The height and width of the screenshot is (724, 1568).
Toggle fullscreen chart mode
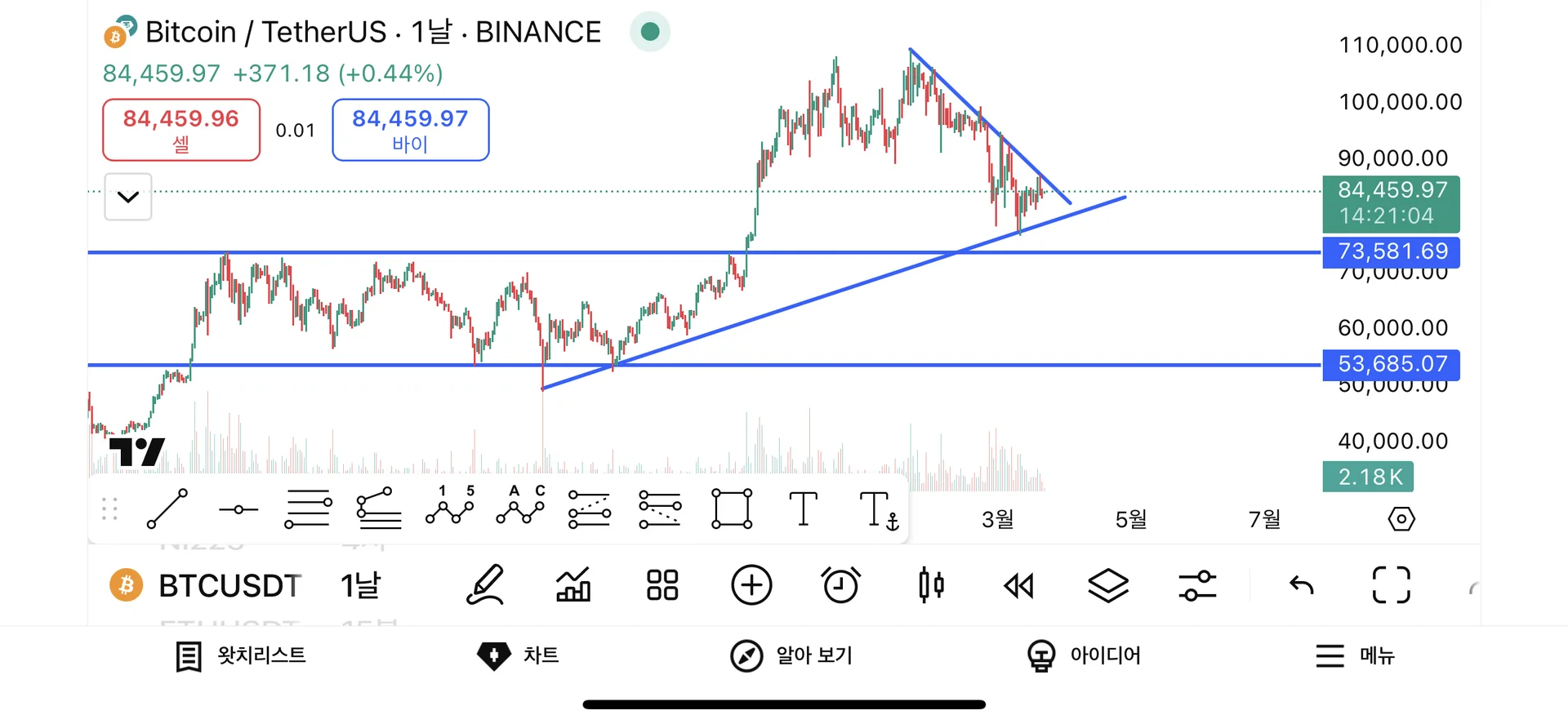click(1391, 585)
